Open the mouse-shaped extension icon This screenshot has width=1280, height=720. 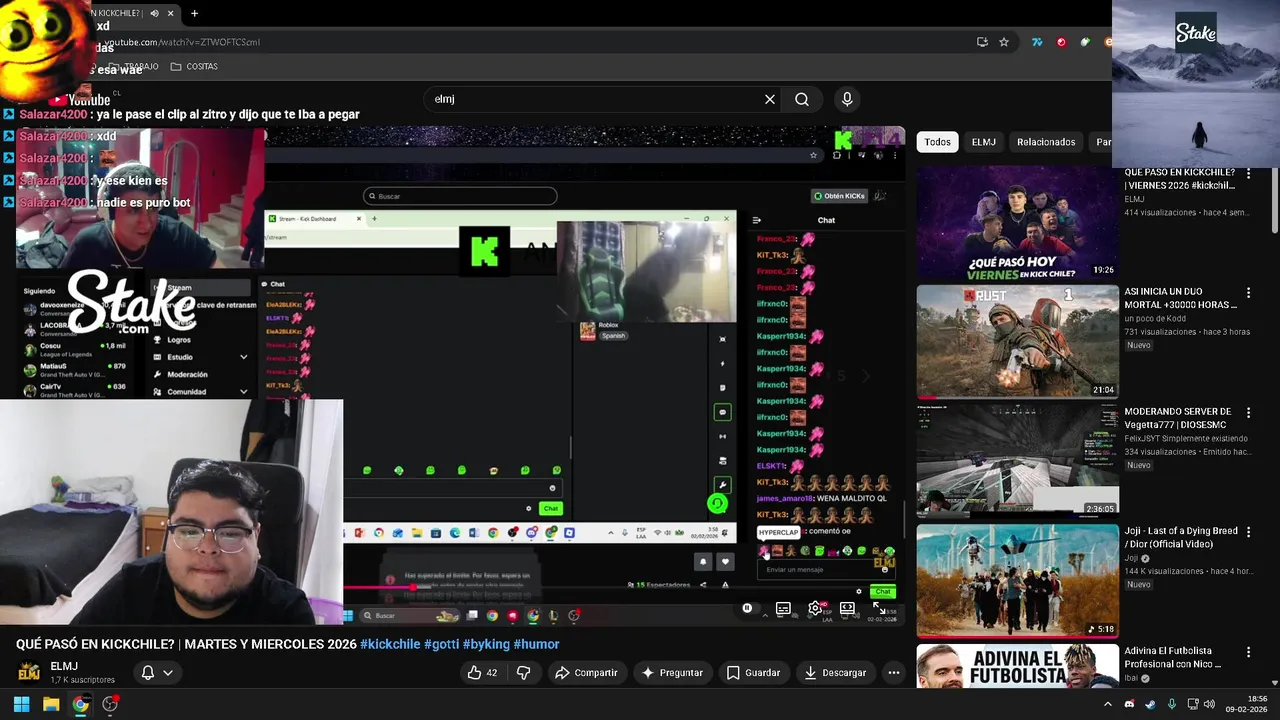[1085, 42]
